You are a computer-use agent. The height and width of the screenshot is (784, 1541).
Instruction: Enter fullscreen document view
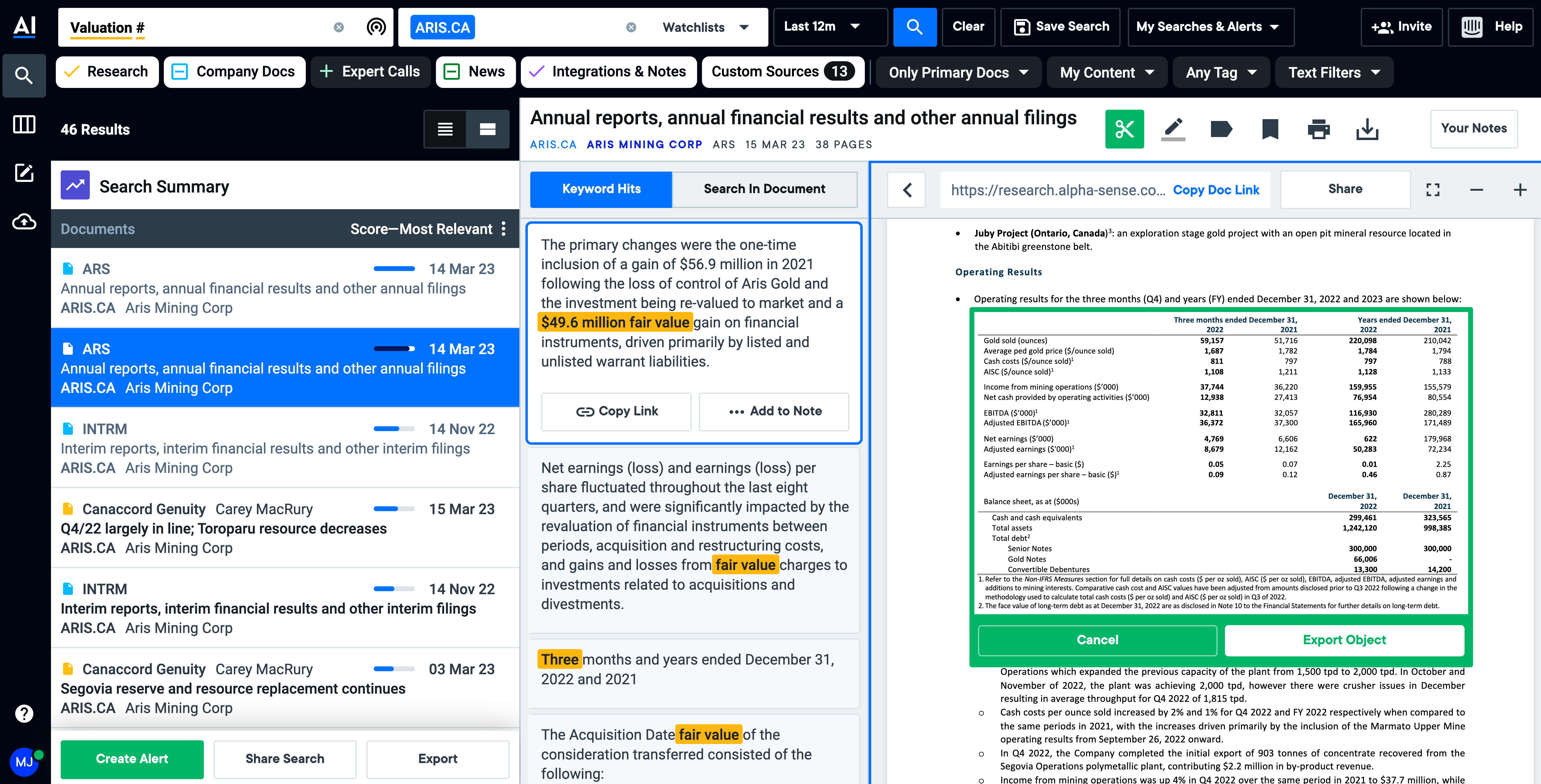coord(1433,190)
